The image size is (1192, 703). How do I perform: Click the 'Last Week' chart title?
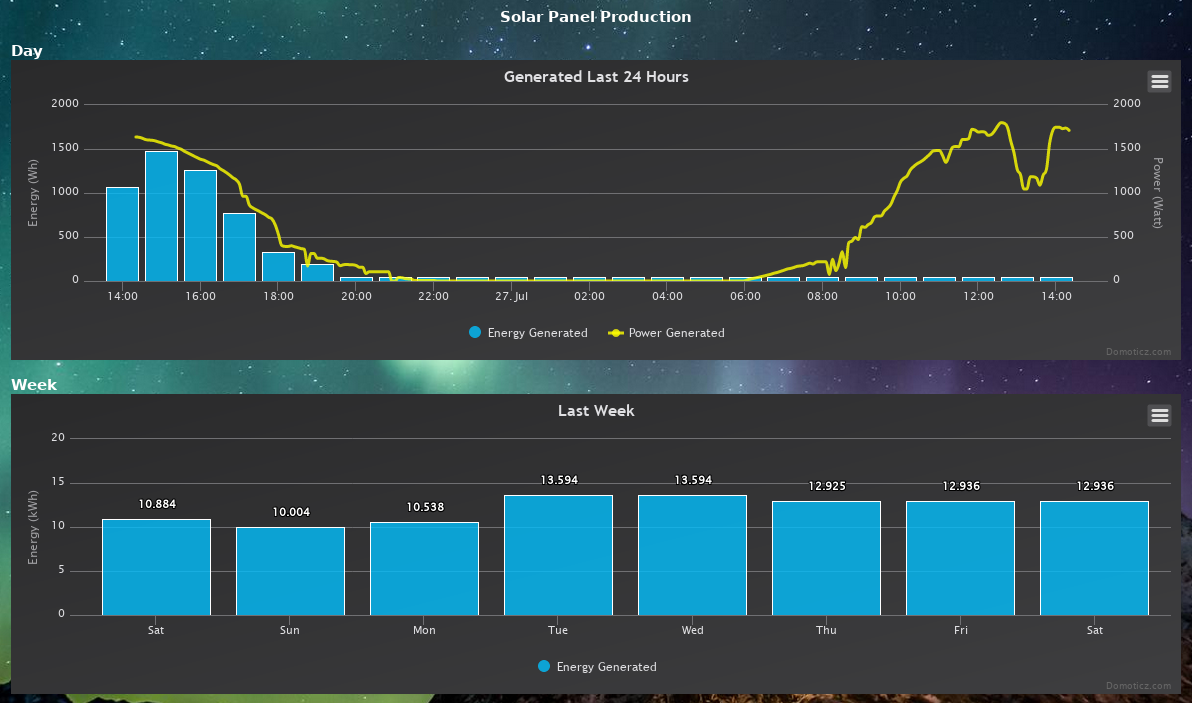coord(596,410)
